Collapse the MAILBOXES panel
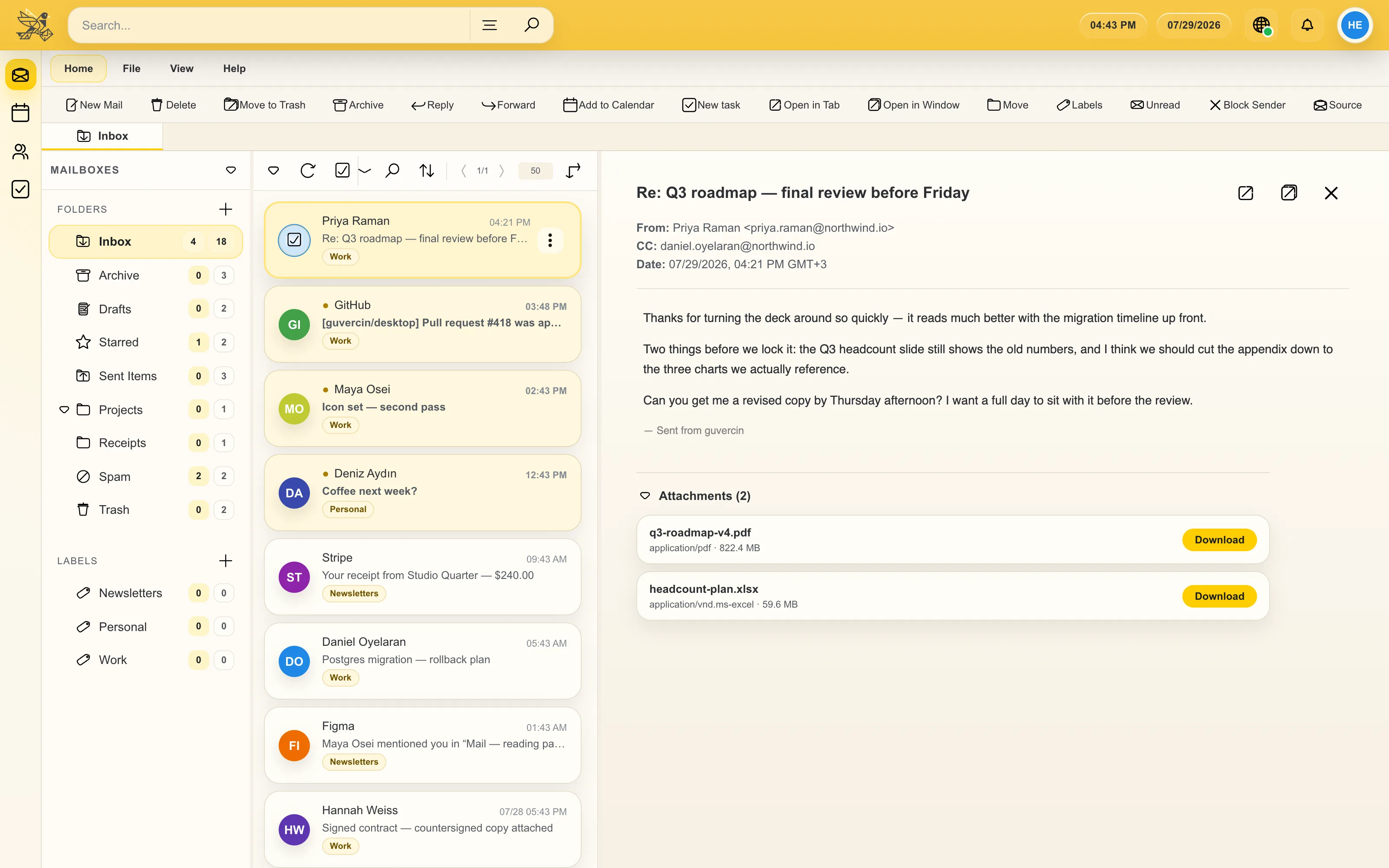 (231, 170)
